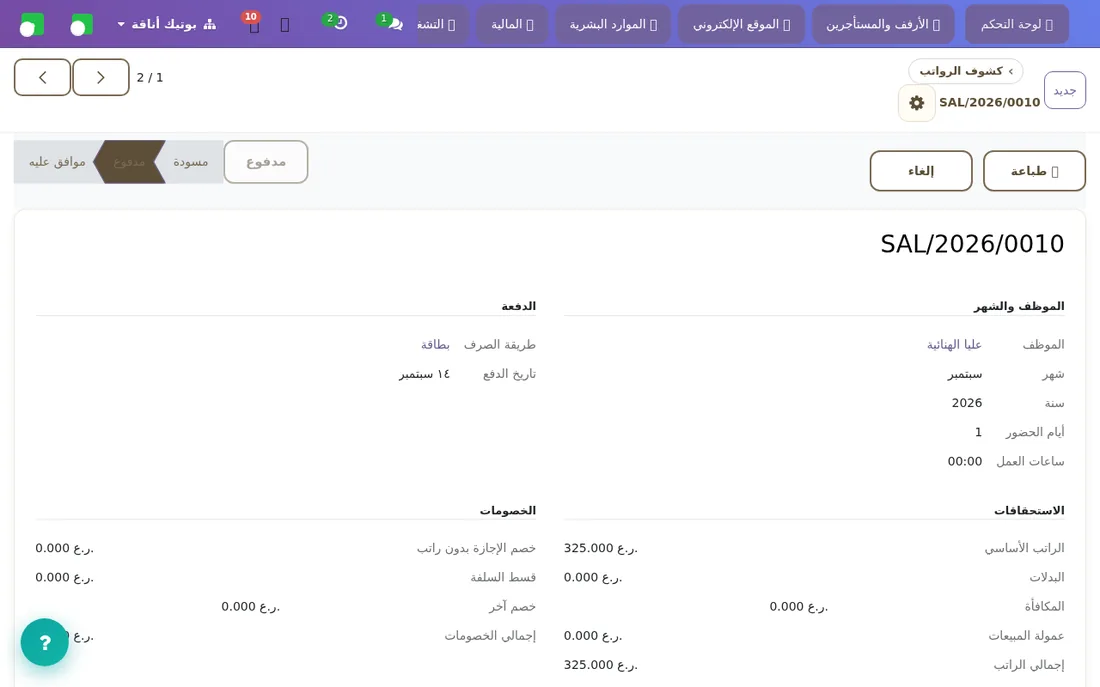1100x687 pixels.
Task: Click the أيام الحضور value 1
Action: (x=978, y=432)
